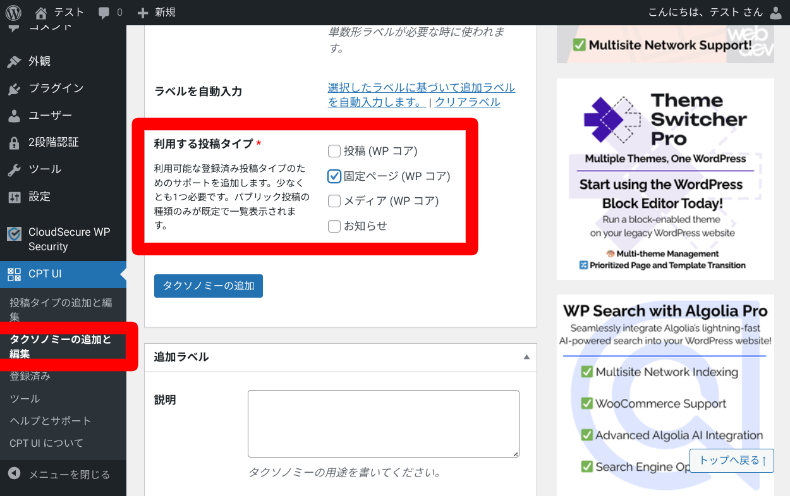Click the Theme Switcher Pro logo

[x=612, y=120]
